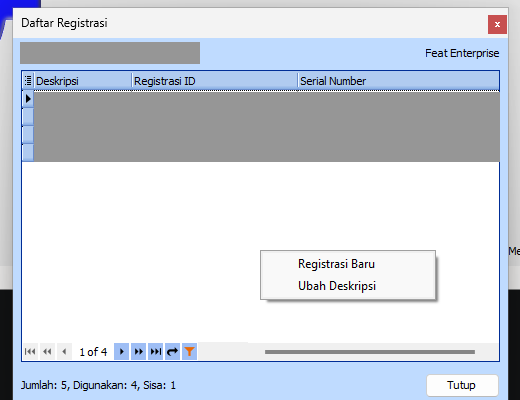The height and width of the screenshot is (400, 520).
Task: Jump forward one page of records
Action: click(138, 352)
